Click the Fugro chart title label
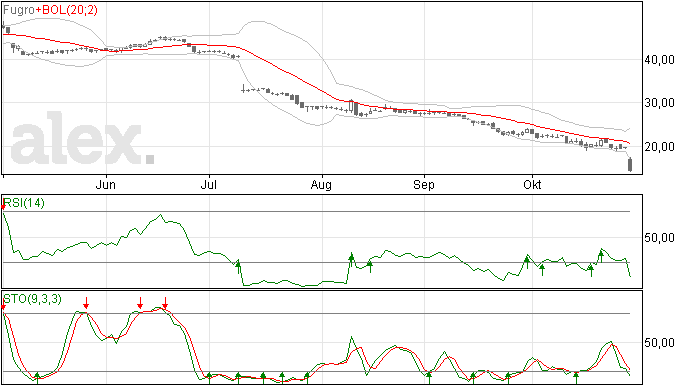Screen dimensions: 690x387 (19, 10)
